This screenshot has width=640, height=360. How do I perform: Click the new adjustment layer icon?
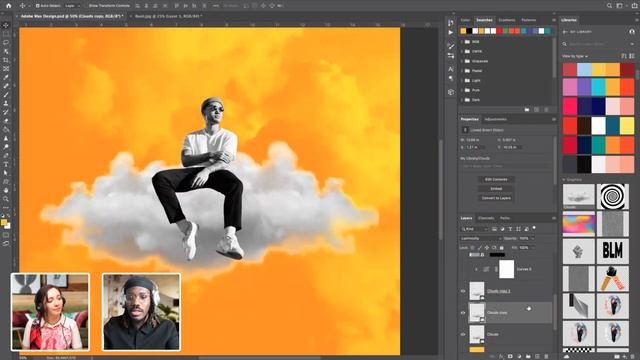[519, 356]
